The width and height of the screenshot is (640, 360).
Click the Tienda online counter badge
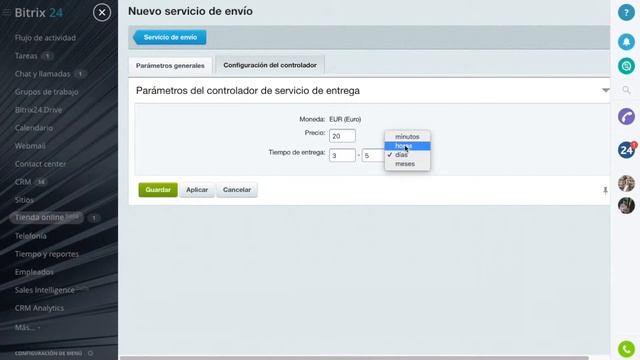(94, 218)
